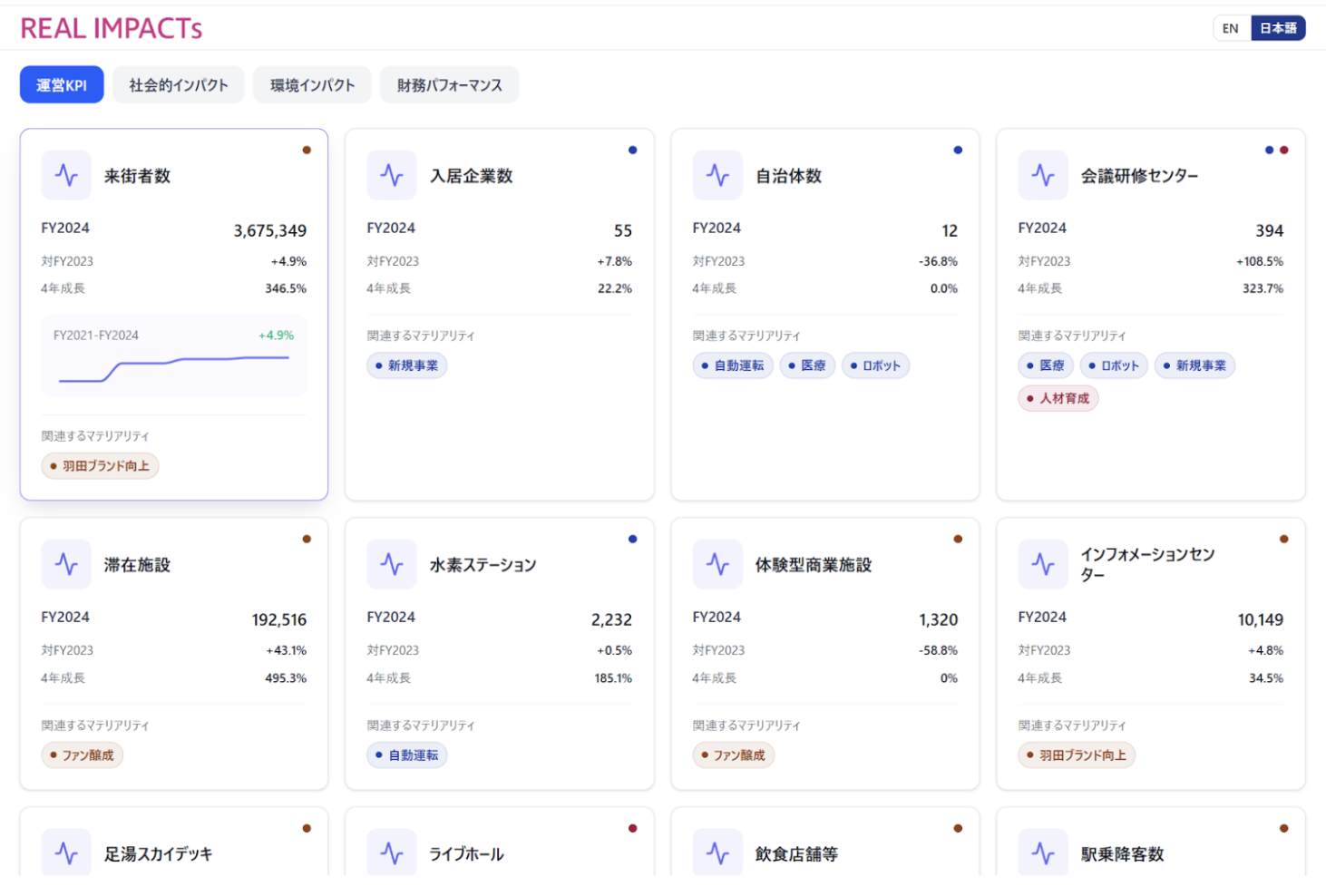Click the 水素ステーション card pulse icon
This screenshot has width=1326, height=896.
click(392, 564)
